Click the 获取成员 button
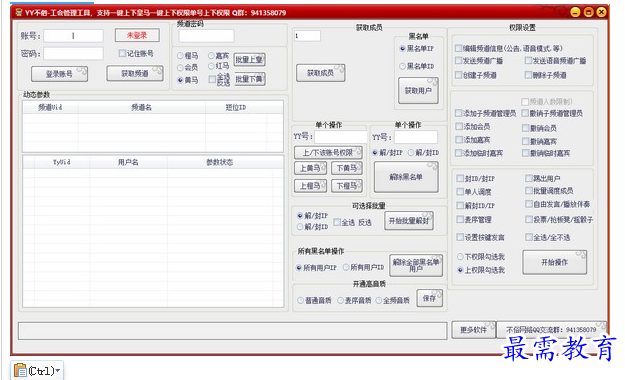Viewport: 625px width, 380px height. [320, 73]
